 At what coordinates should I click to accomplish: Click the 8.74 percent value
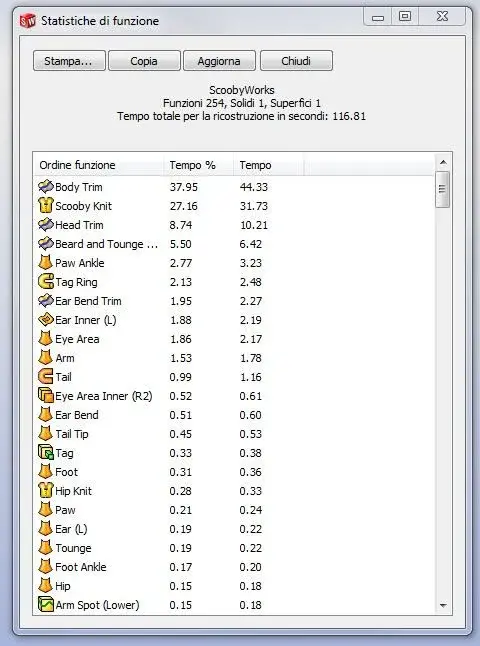pos(181,225)
